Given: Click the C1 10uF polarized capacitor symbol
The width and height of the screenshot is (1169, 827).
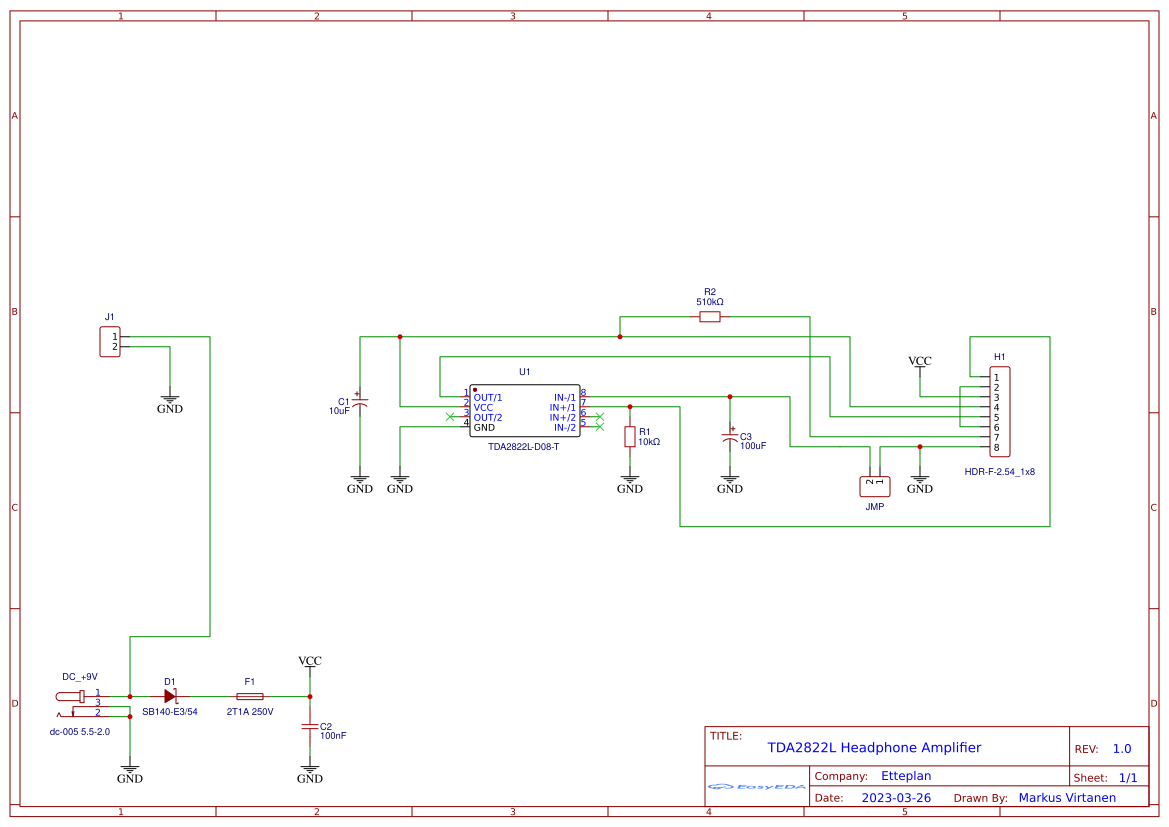Looking at the screenshot, I should [360, 402].
